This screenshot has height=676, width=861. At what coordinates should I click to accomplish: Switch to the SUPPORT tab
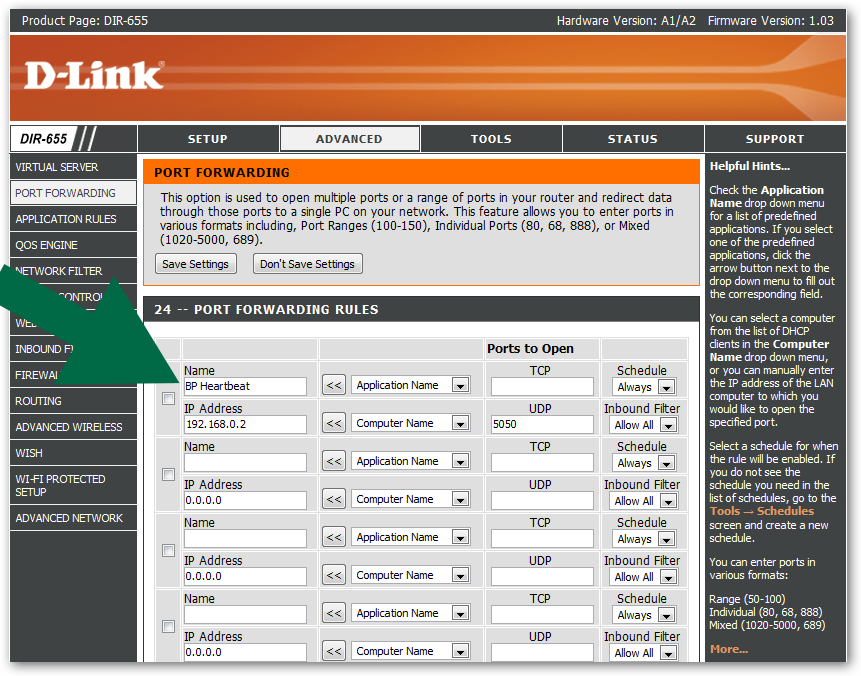point(775,139)
